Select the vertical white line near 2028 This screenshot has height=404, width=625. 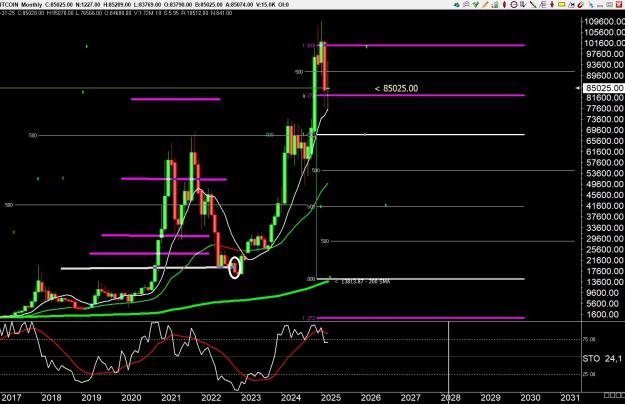[x=449, y=357]
